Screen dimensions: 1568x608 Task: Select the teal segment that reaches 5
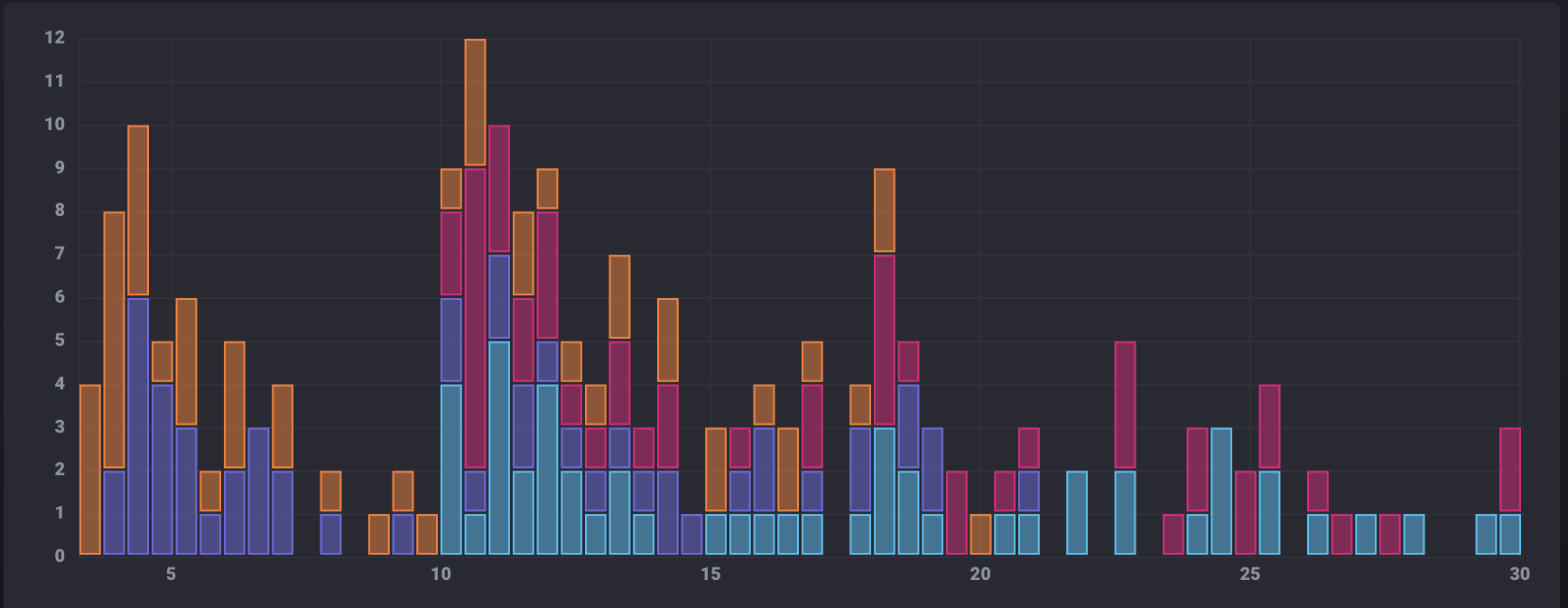499,447
